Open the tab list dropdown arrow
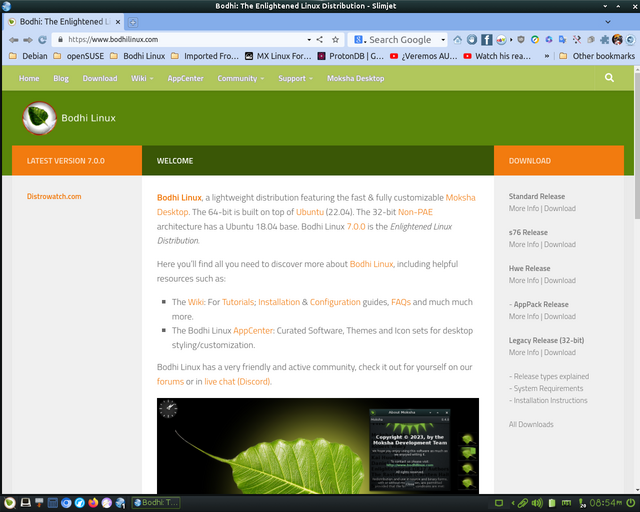This screenshot has width=640, height=512. tap(608, 22)
